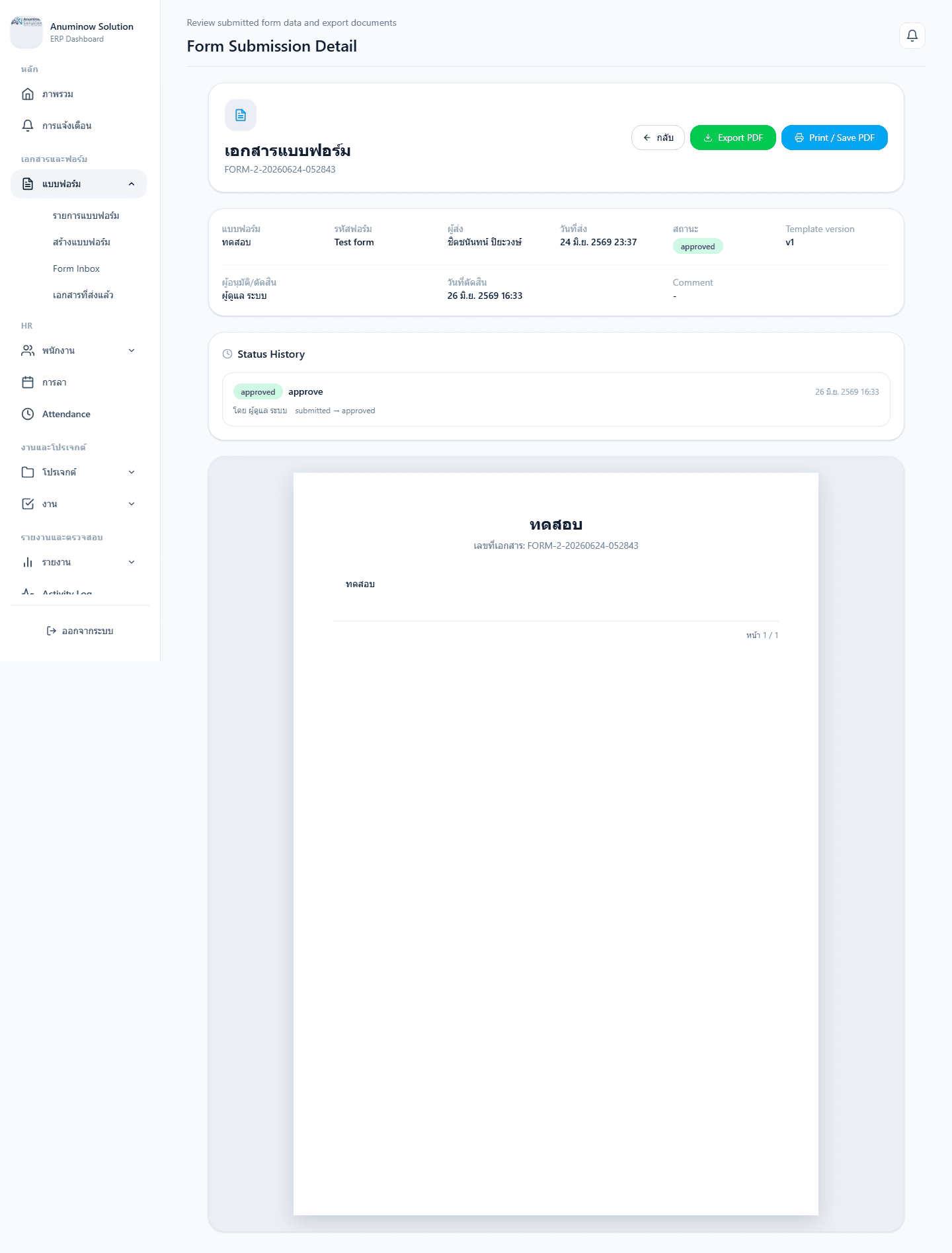952x1253 pixels.
Task: Open รายการแบบฟอร์ม in the sidebar
Action: coord(86,216)
